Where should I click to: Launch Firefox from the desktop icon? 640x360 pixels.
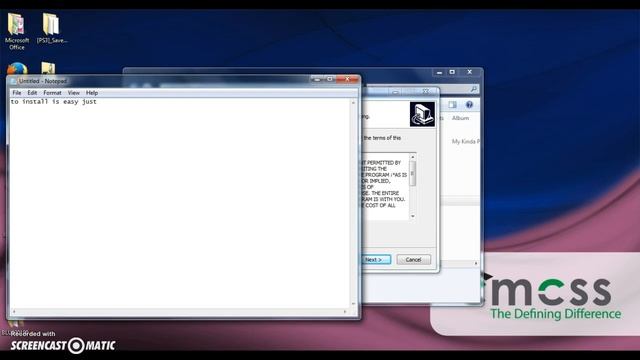(x=17, y=68)
